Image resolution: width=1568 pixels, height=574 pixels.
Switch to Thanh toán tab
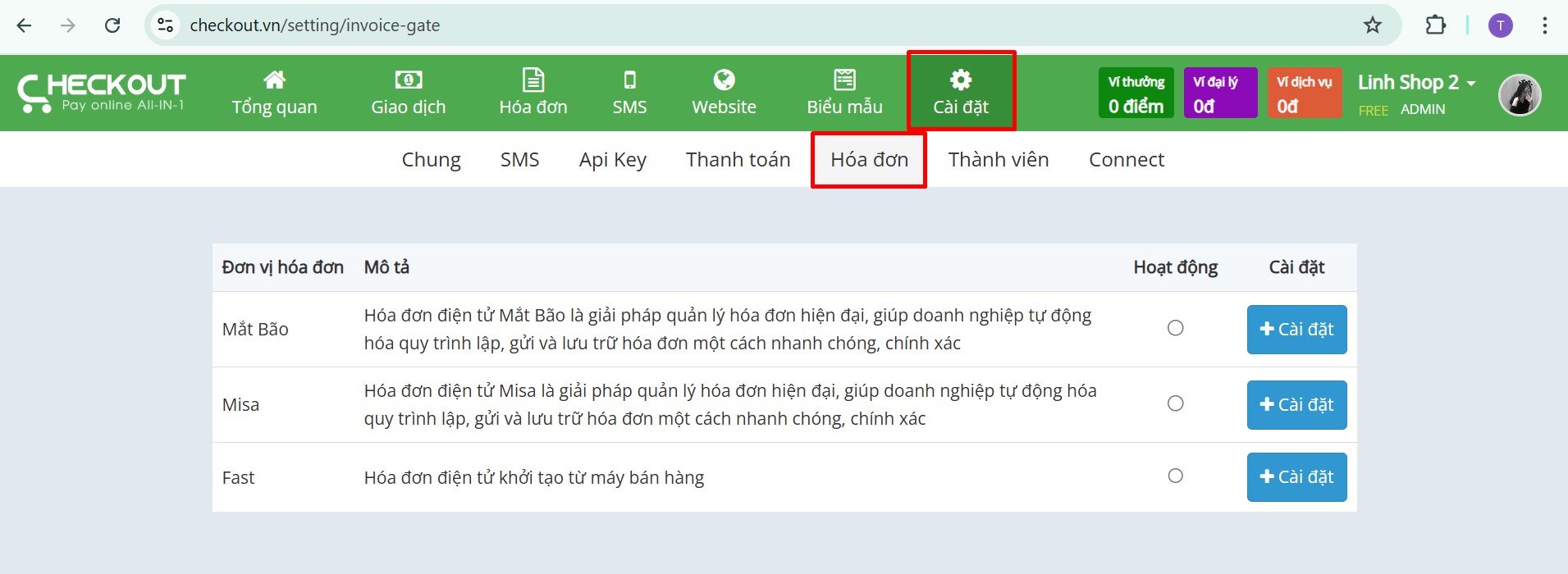[738, 160]
